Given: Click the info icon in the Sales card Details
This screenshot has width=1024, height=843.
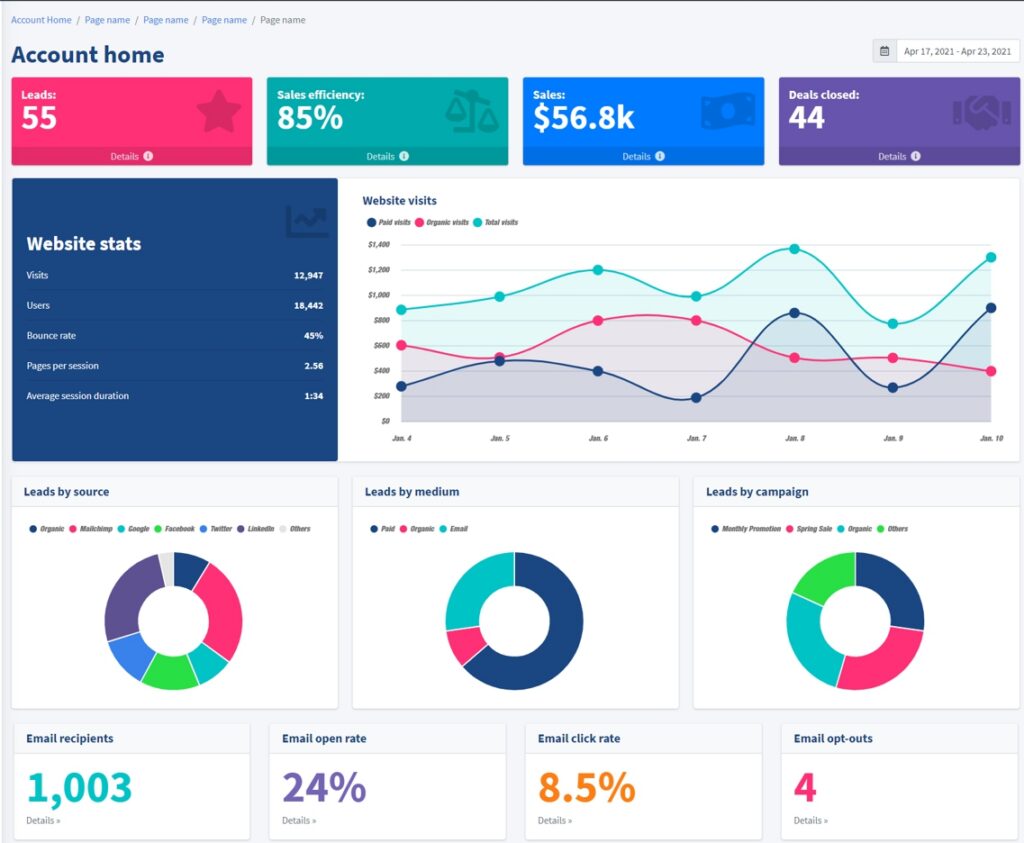Looking at the screenshot, I should (x=660, y=156).
